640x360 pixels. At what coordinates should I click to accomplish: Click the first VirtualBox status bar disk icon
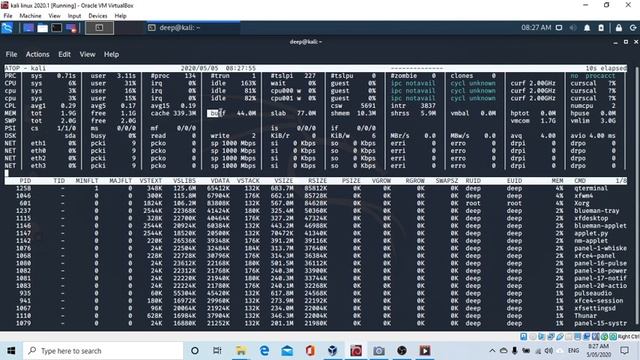click(523, 337)
